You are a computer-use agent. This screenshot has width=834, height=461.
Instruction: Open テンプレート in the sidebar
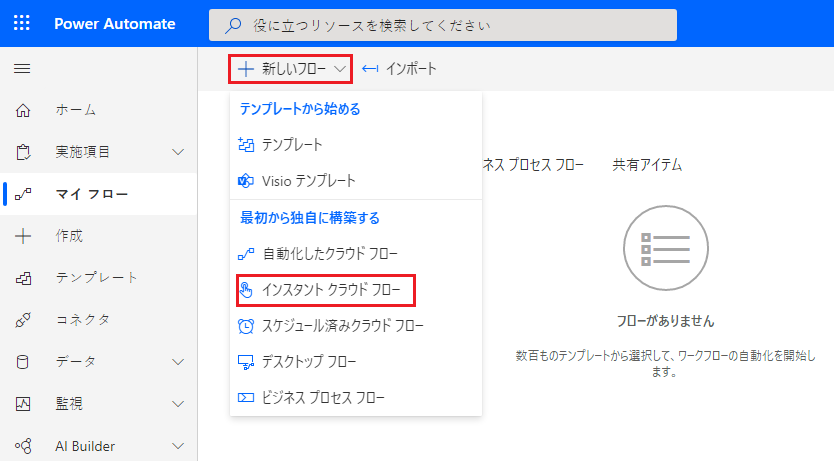point(99,278)
